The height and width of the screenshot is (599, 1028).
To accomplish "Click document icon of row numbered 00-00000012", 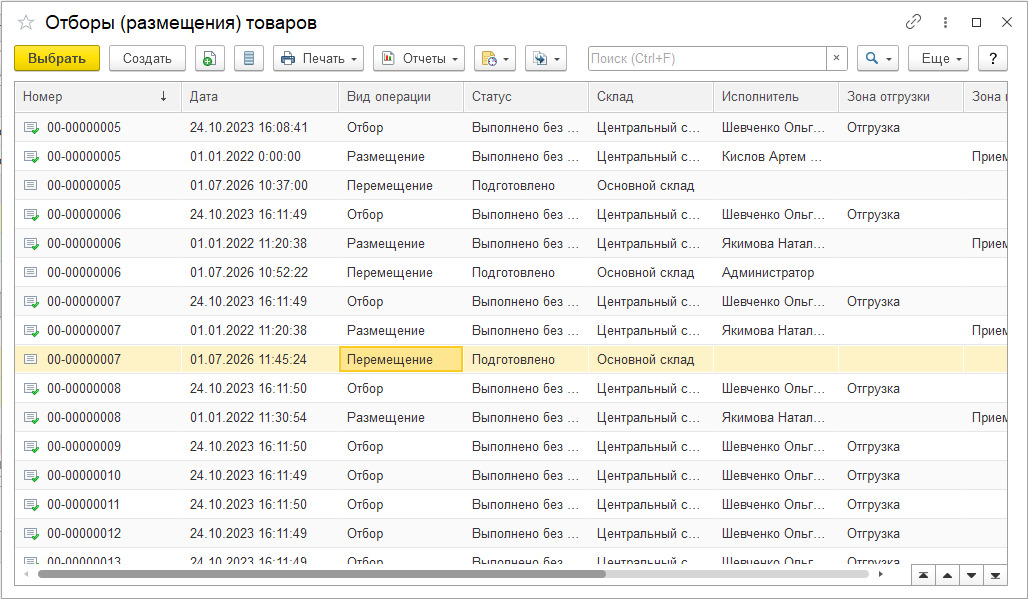I will [31, 533].
